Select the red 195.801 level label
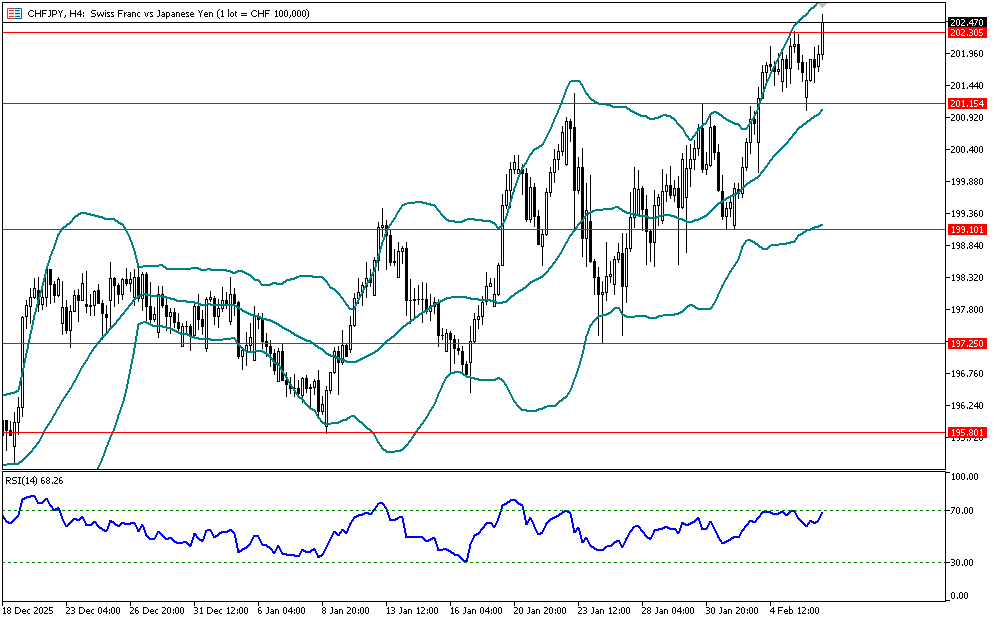998x622 pixels. coord(965,433)
